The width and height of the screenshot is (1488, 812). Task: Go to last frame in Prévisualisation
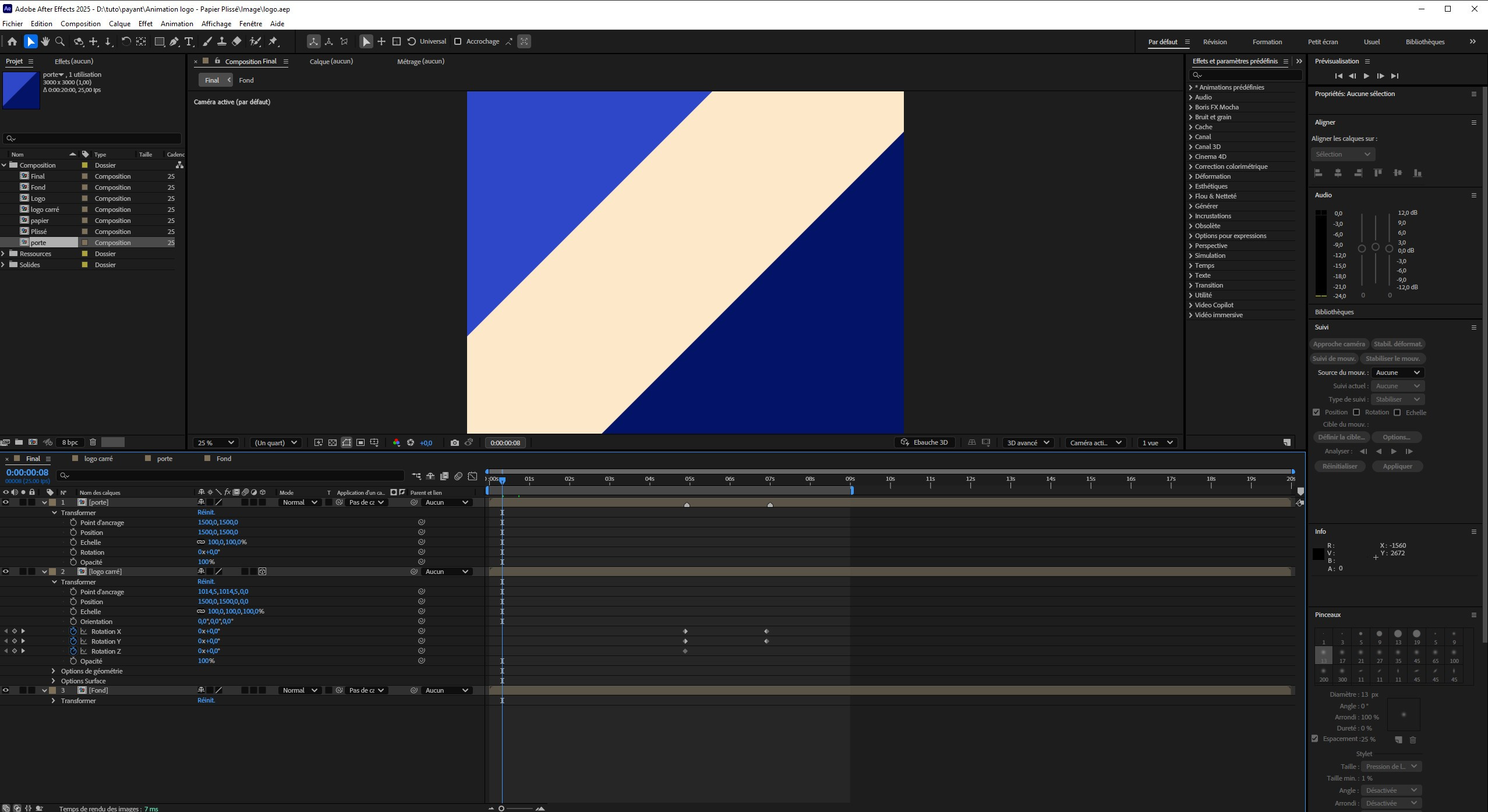tap(1395, 76)
